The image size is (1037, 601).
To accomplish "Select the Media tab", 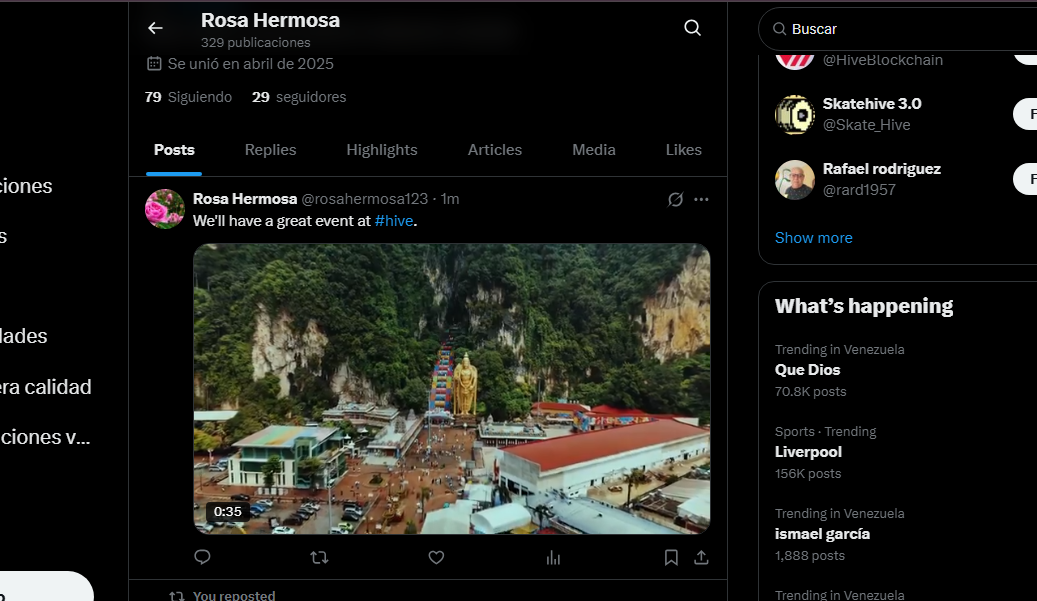I will pyautogui.click(x=594, y=150).
